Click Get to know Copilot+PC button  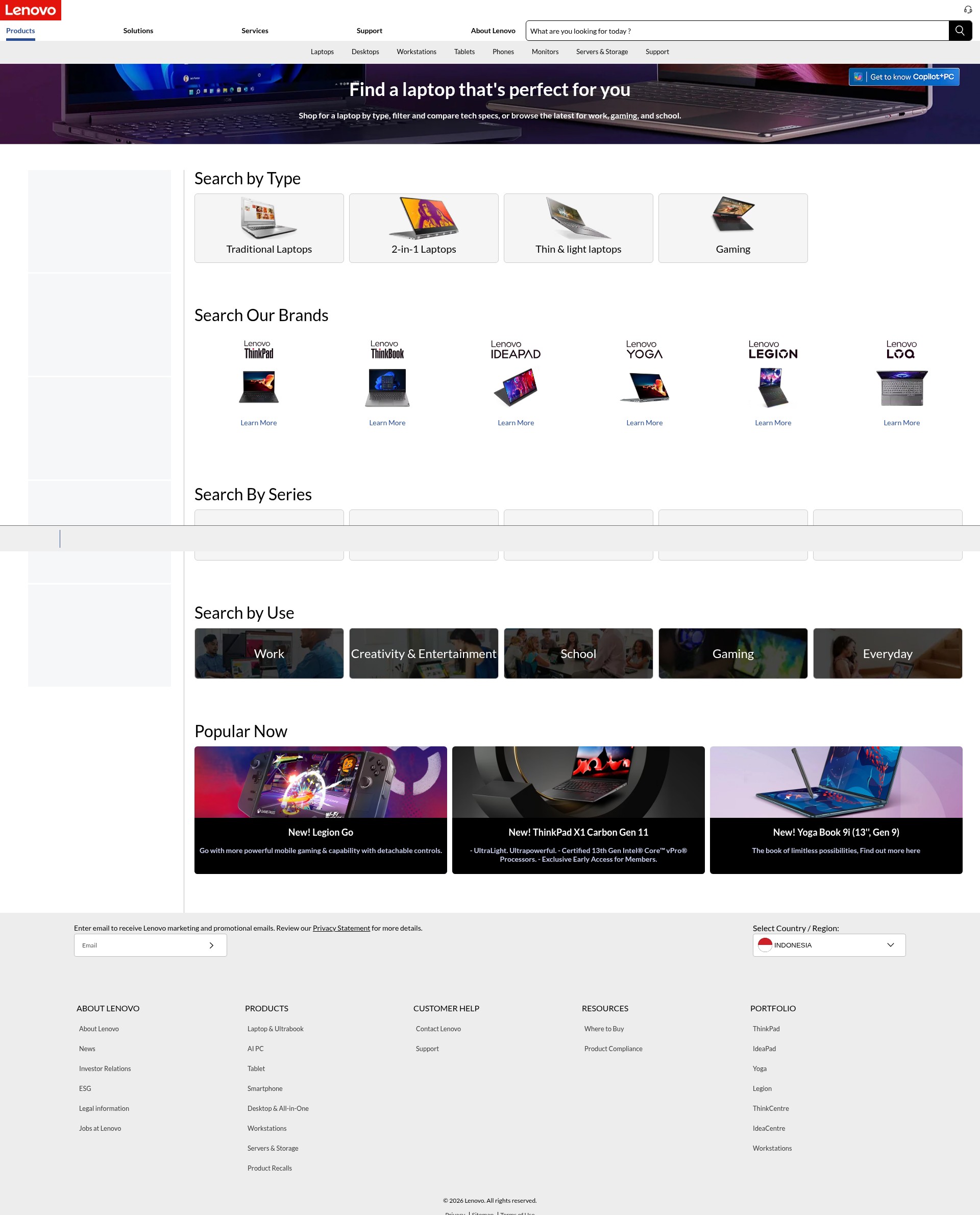[904, 77]
